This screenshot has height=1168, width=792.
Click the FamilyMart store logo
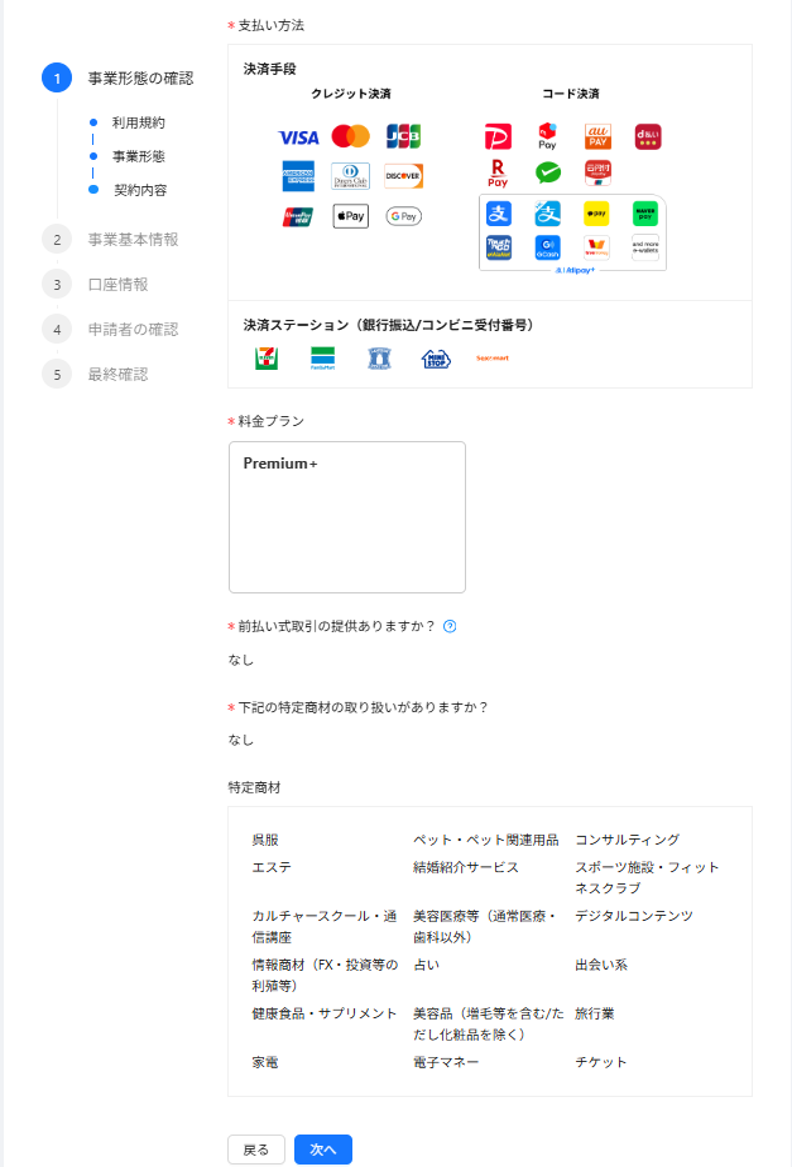tap(323, 358)
